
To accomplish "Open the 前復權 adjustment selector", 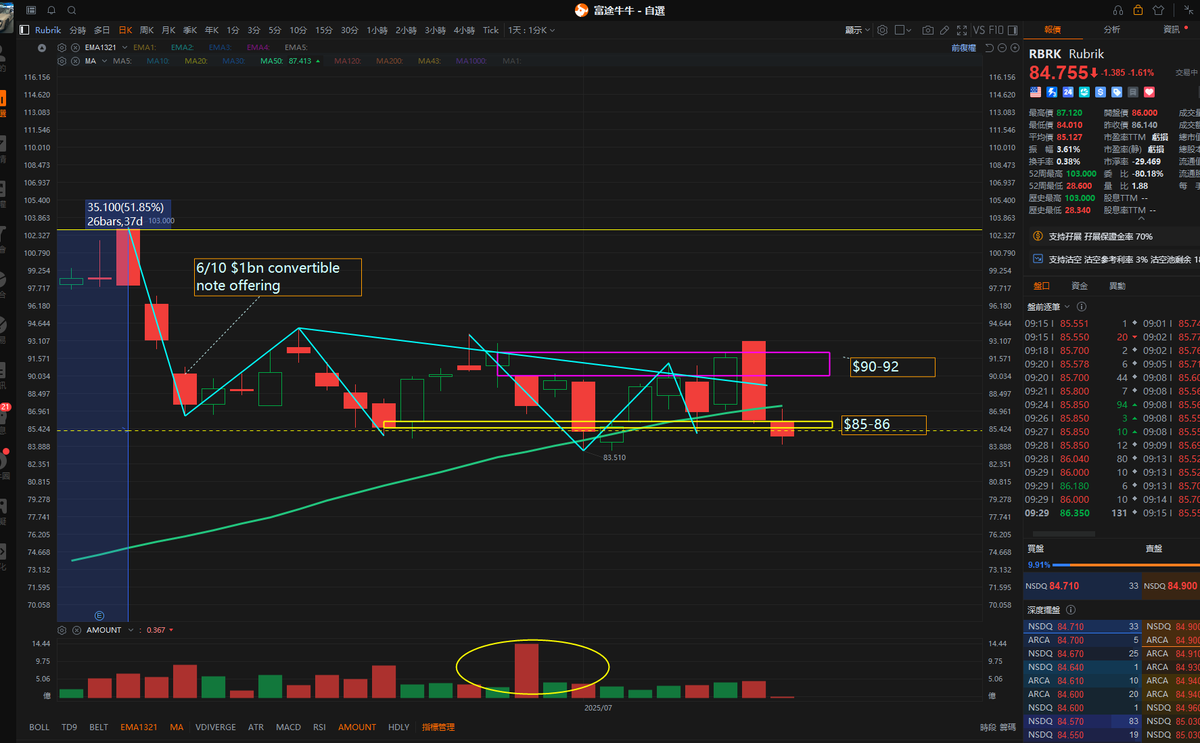I will (x=963, y=47).
